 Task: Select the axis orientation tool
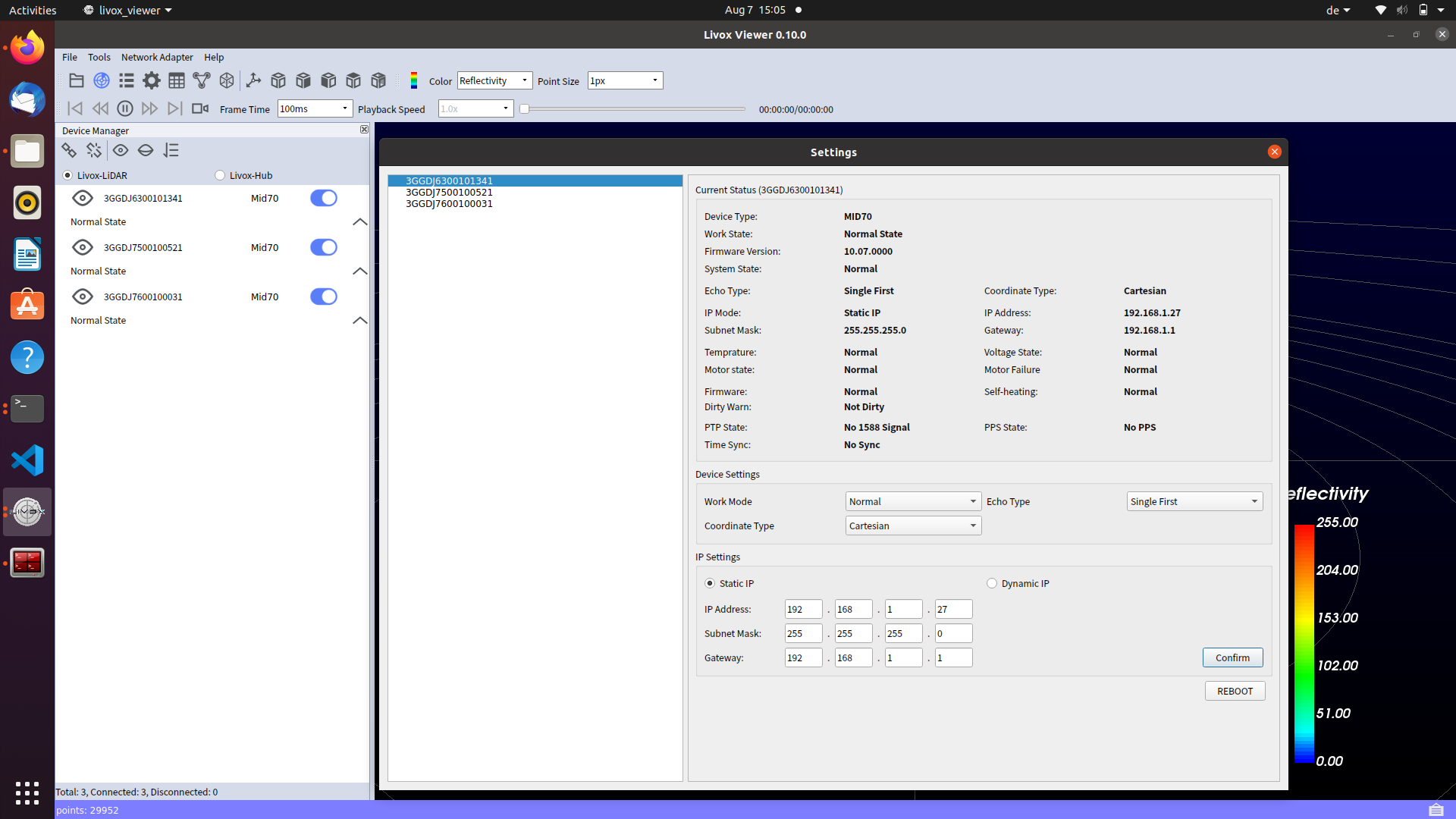coord(253,80)
